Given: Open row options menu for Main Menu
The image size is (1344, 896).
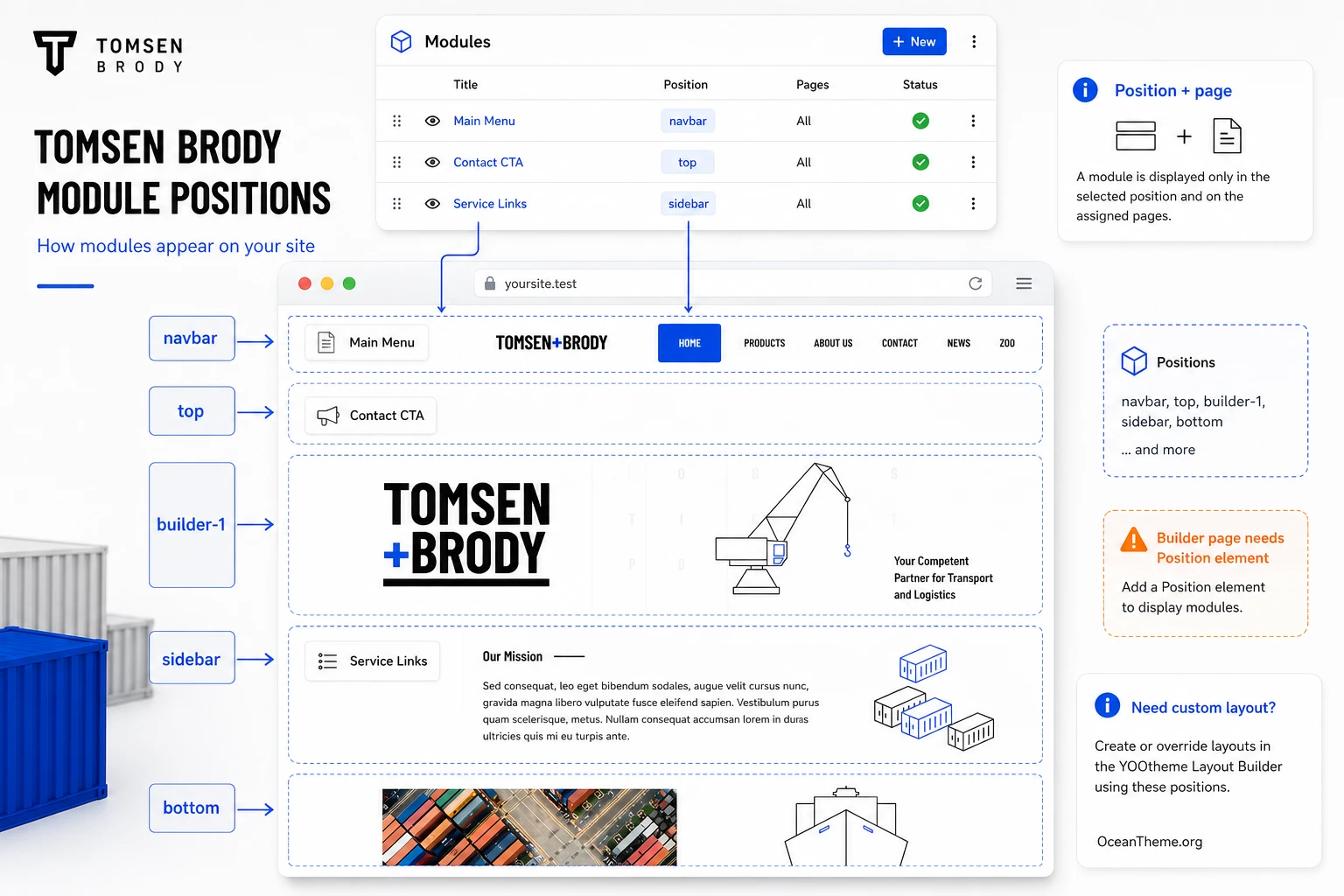Looking at the screenshot, I should pyautogui.click(x=973, y=121).
